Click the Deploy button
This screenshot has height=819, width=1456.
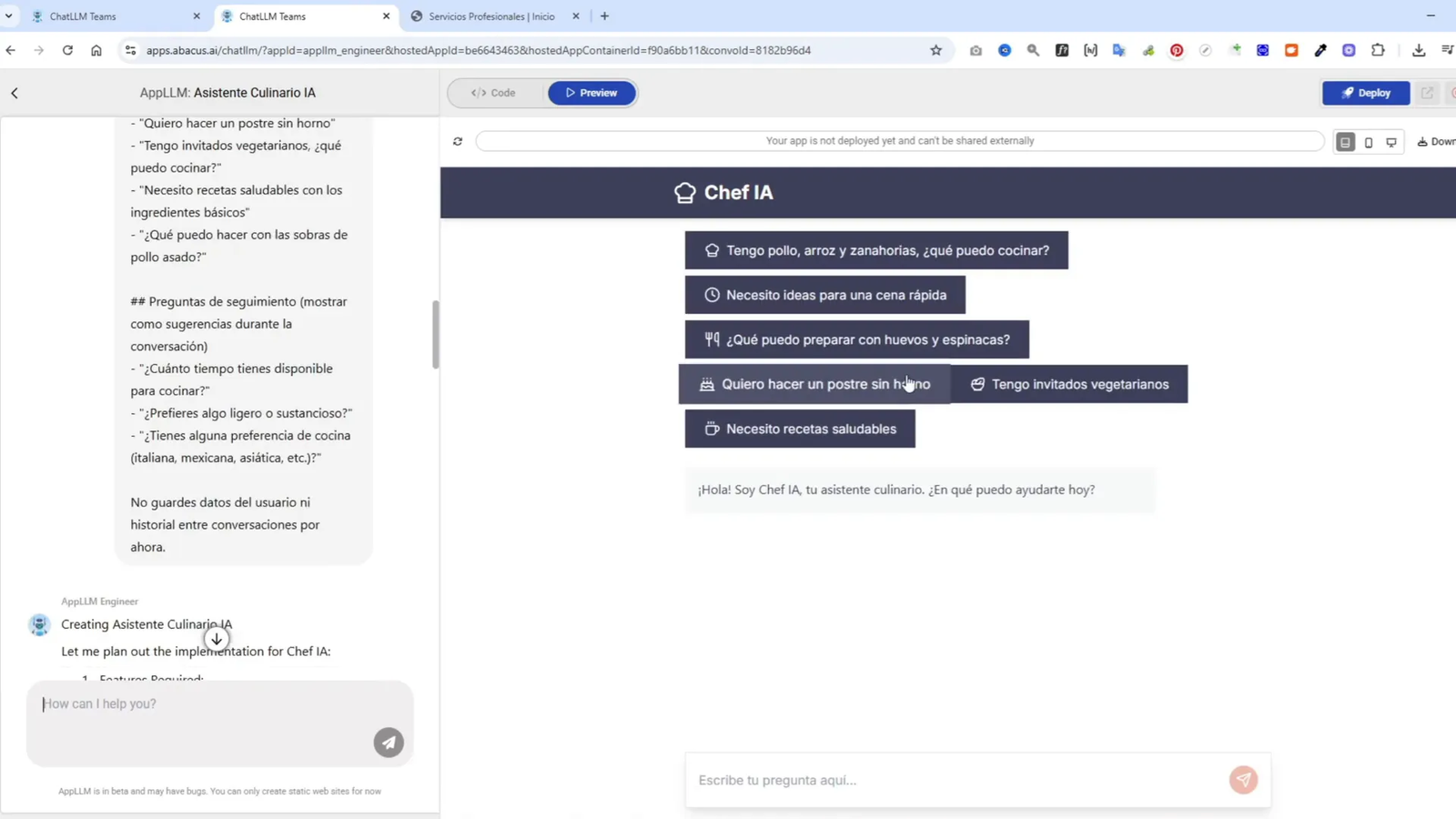[x=1366, y=92]
